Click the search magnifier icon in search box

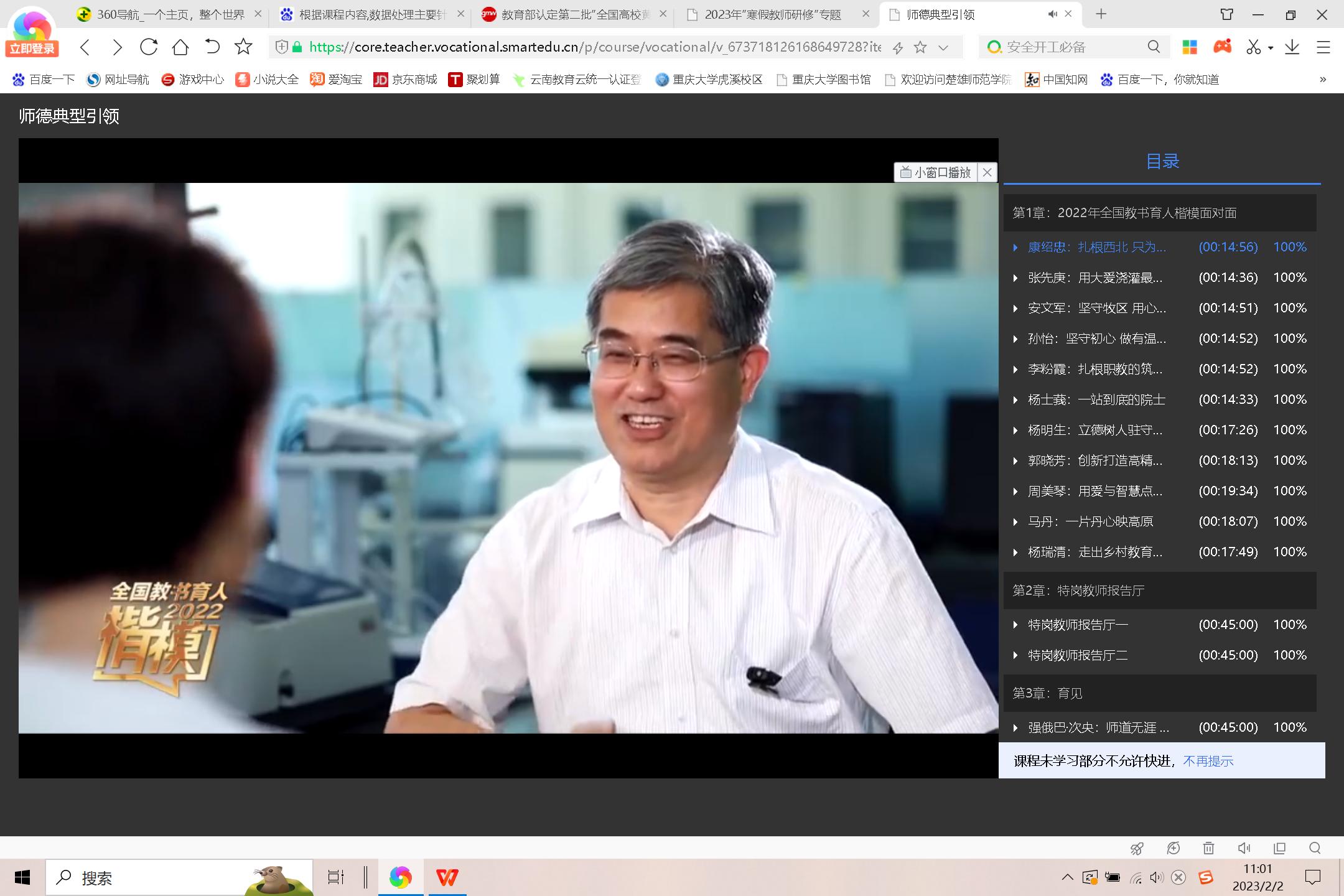click(x=1154, y=47)
